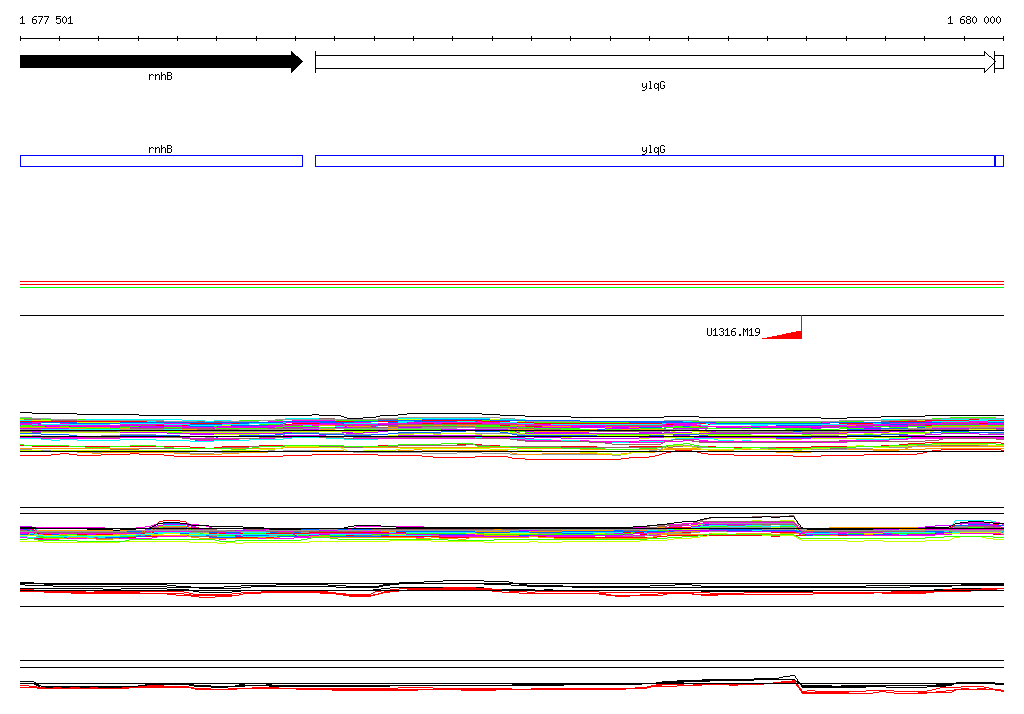Viewport: 1024px width, 714px height.
Task: Click the white ylqG gene arrow
Action: tap(655, 62)
